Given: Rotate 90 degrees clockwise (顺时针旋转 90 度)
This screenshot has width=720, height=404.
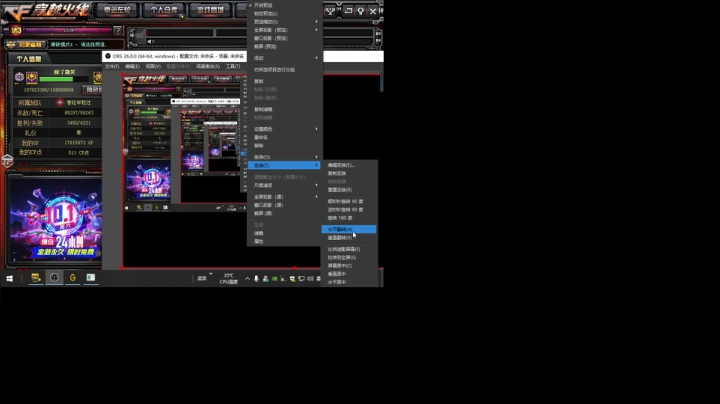Looking at the screenshot, I should coord(349,201).
